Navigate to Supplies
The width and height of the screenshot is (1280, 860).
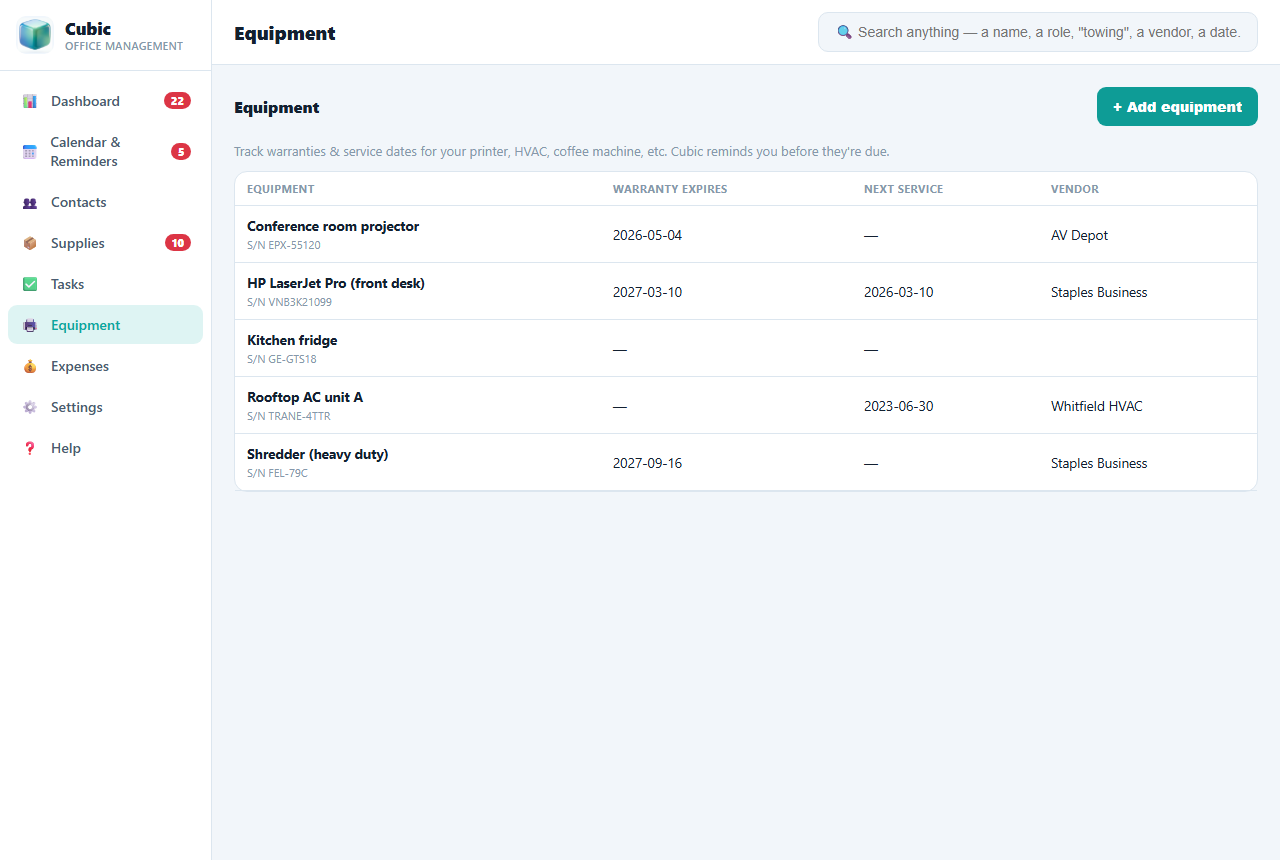105,243
